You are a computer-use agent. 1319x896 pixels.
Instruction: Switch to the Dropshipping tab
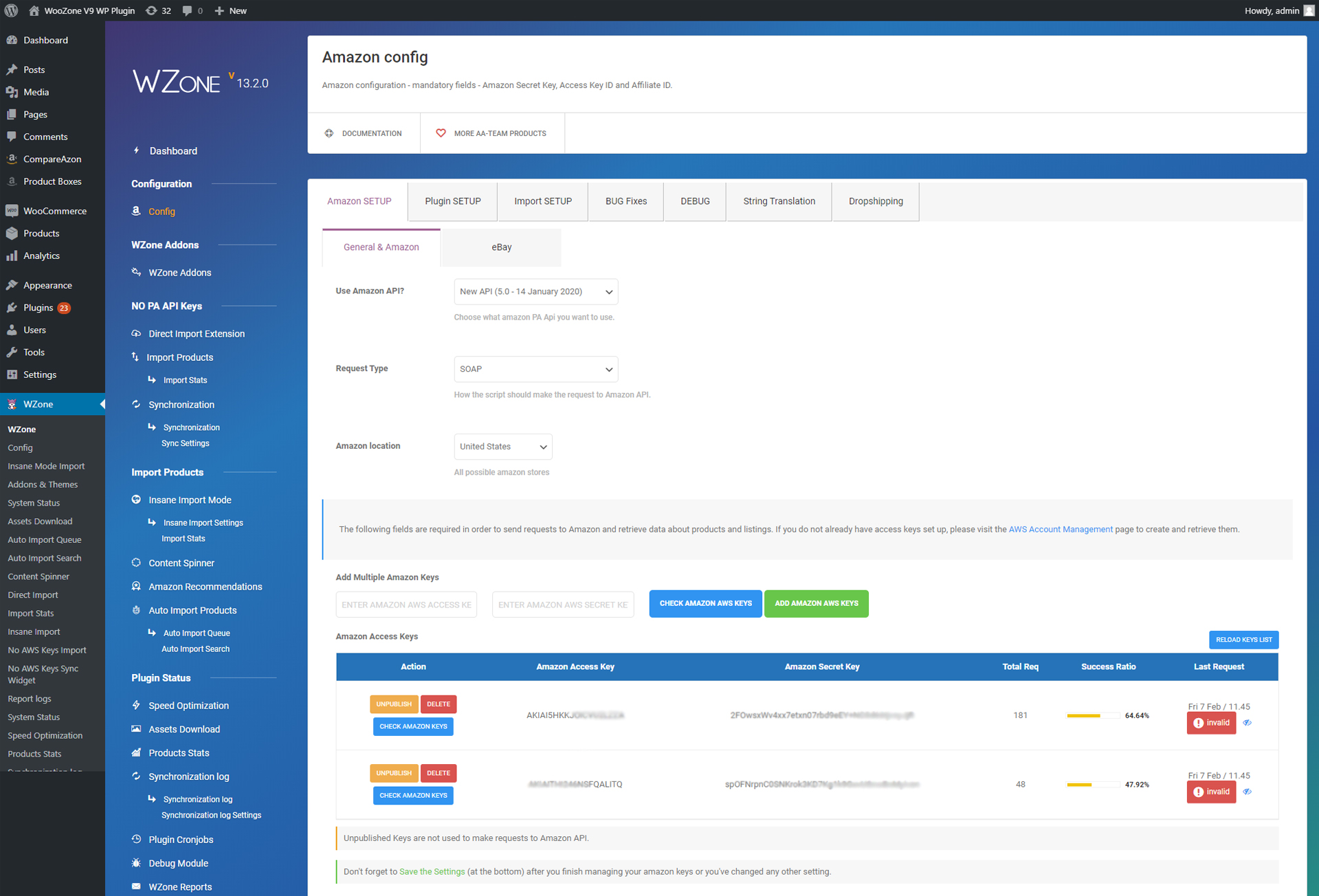click(x=876, y=201)
